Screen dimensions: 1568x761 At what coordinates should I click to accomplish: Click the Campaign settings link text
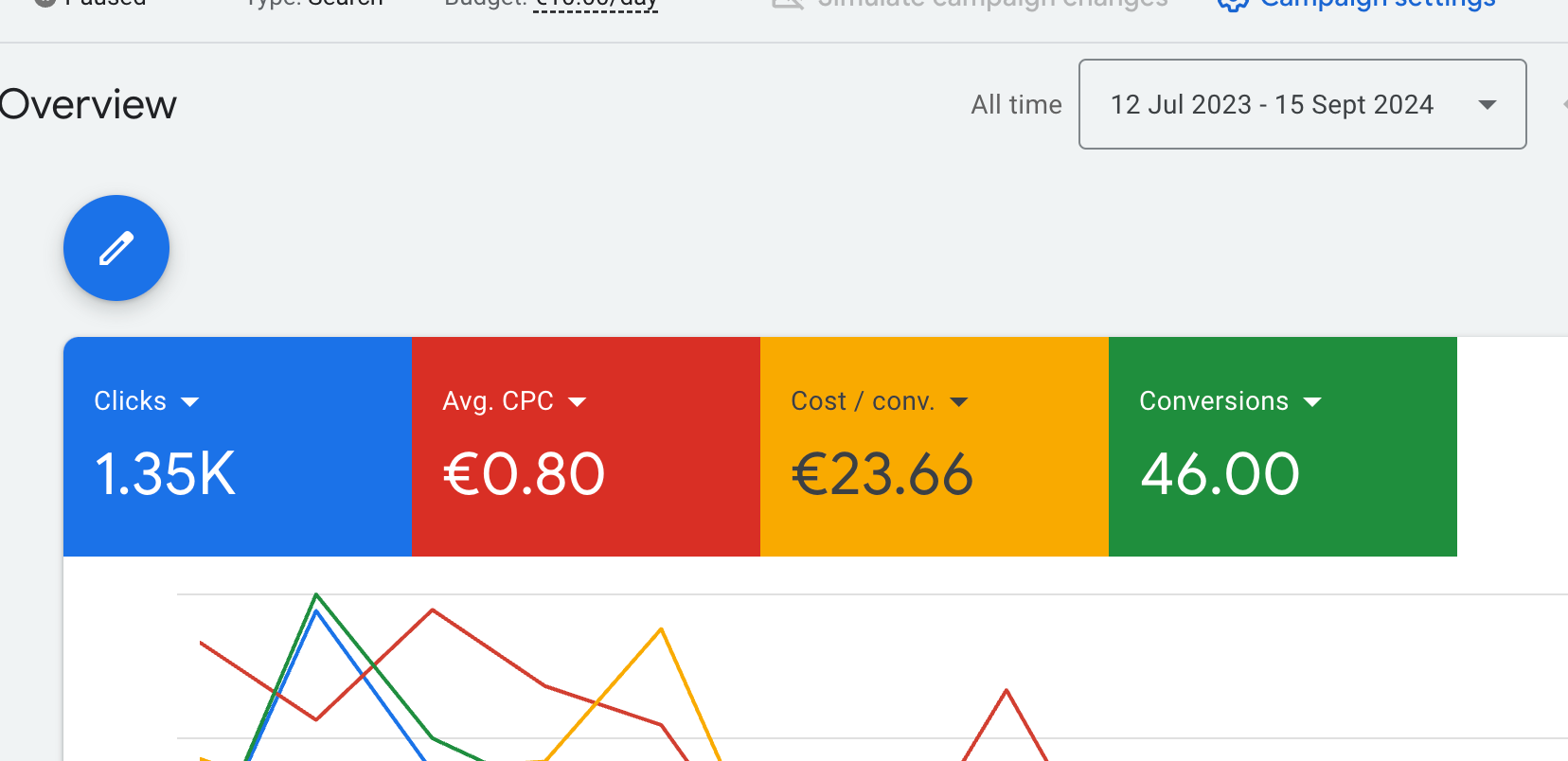(x=1378, y=4)
